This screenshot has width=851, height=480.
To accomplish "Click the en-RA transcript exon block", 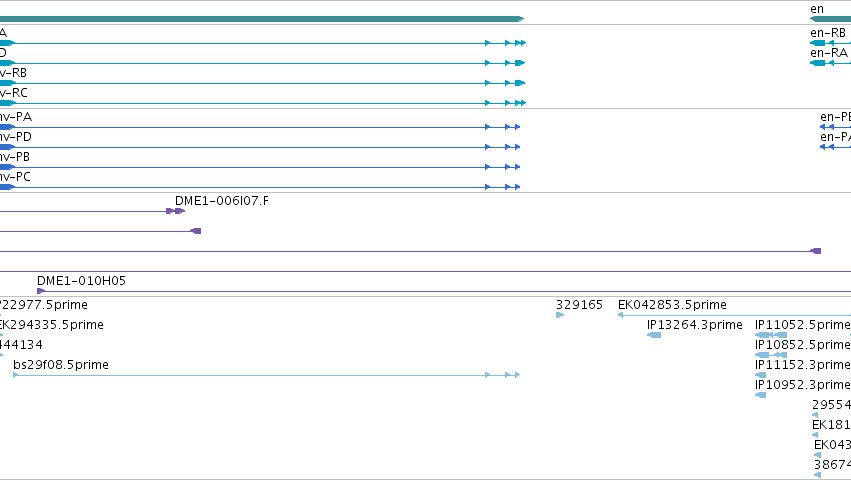I will click(x=817, y=63).
